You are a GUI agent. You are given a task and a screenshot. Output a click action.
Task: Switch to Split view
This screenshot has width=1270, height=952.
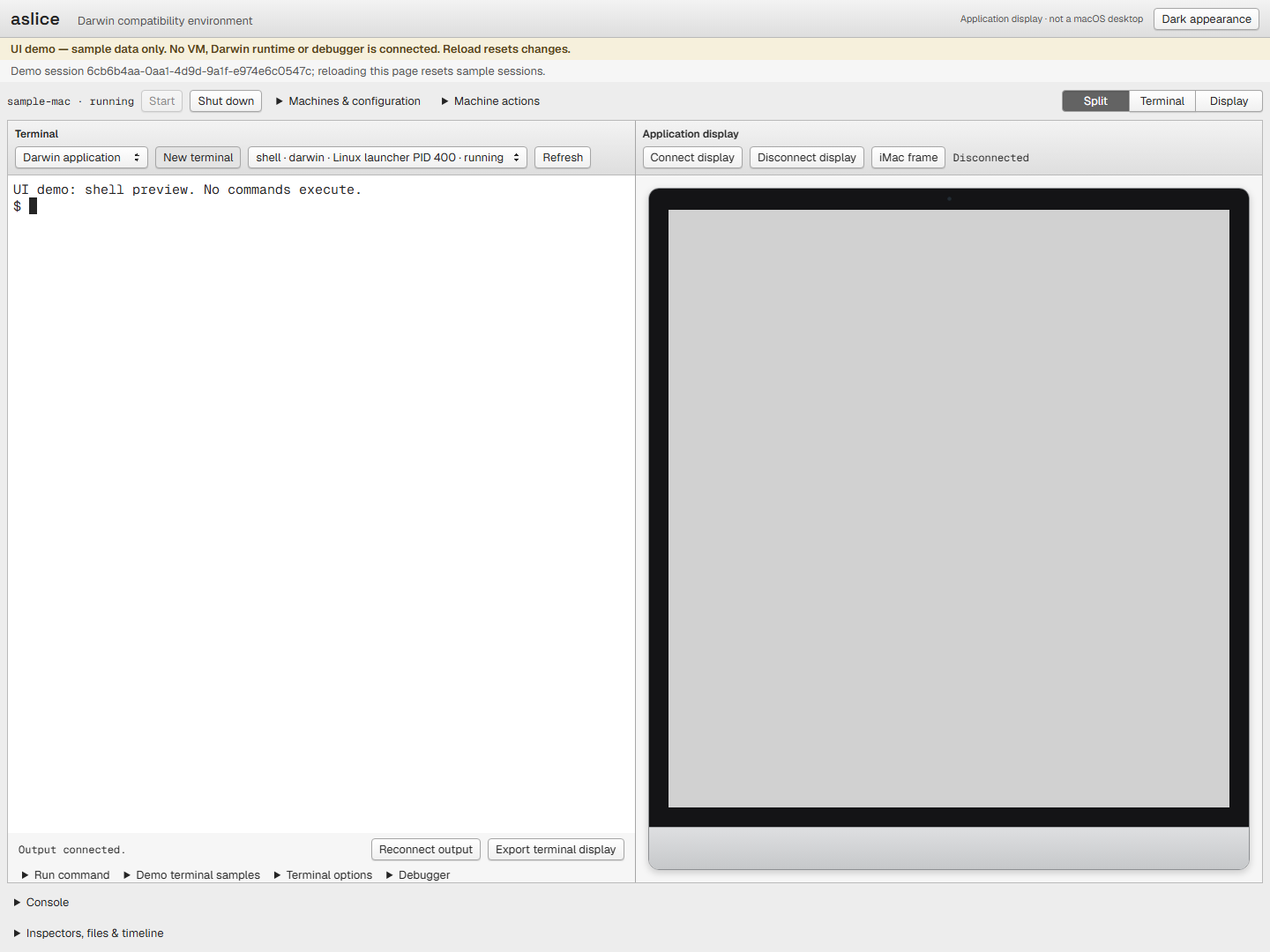tap(1095, 101)
